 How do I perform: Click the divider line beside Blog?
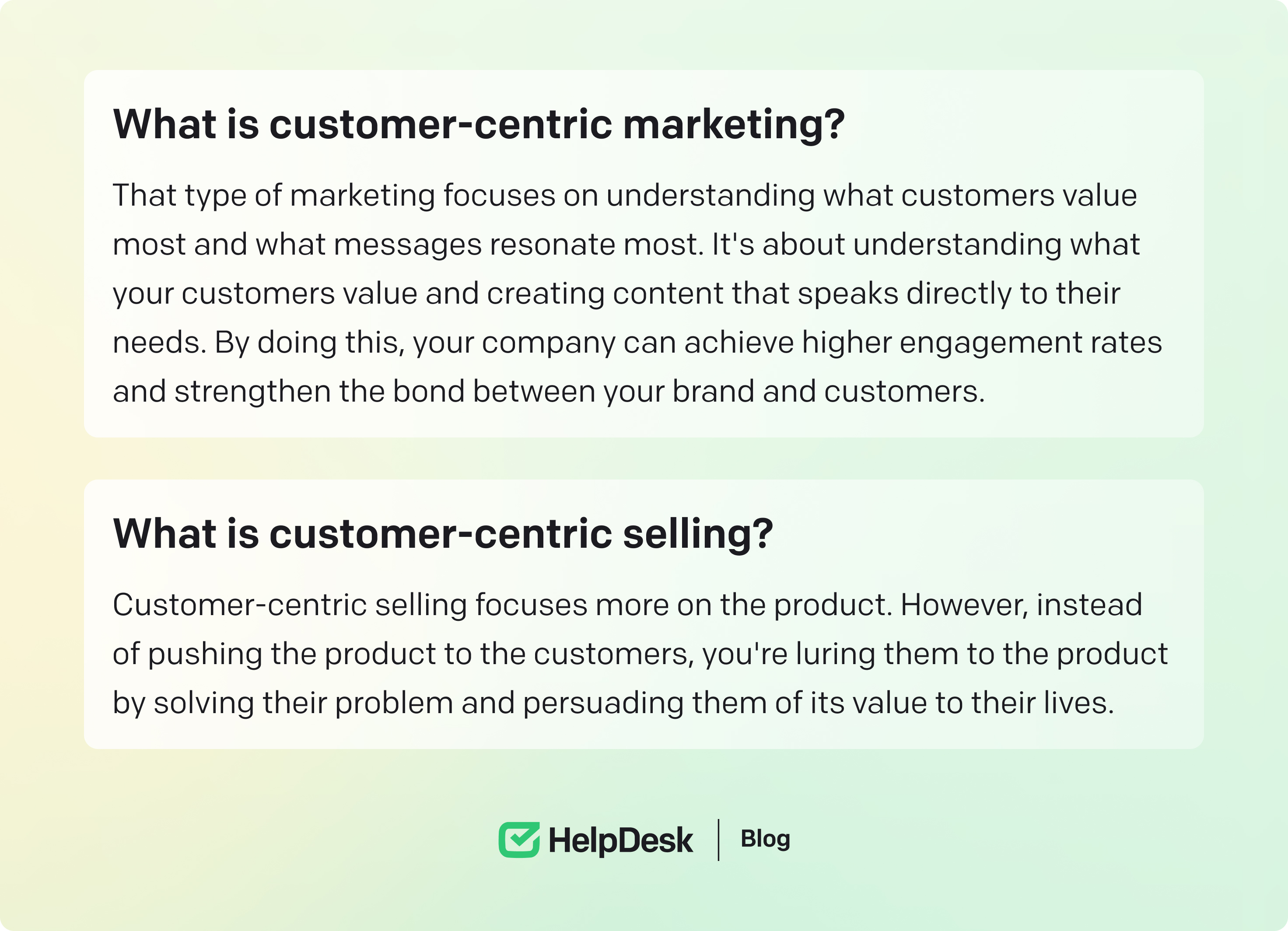pos(718,840)
